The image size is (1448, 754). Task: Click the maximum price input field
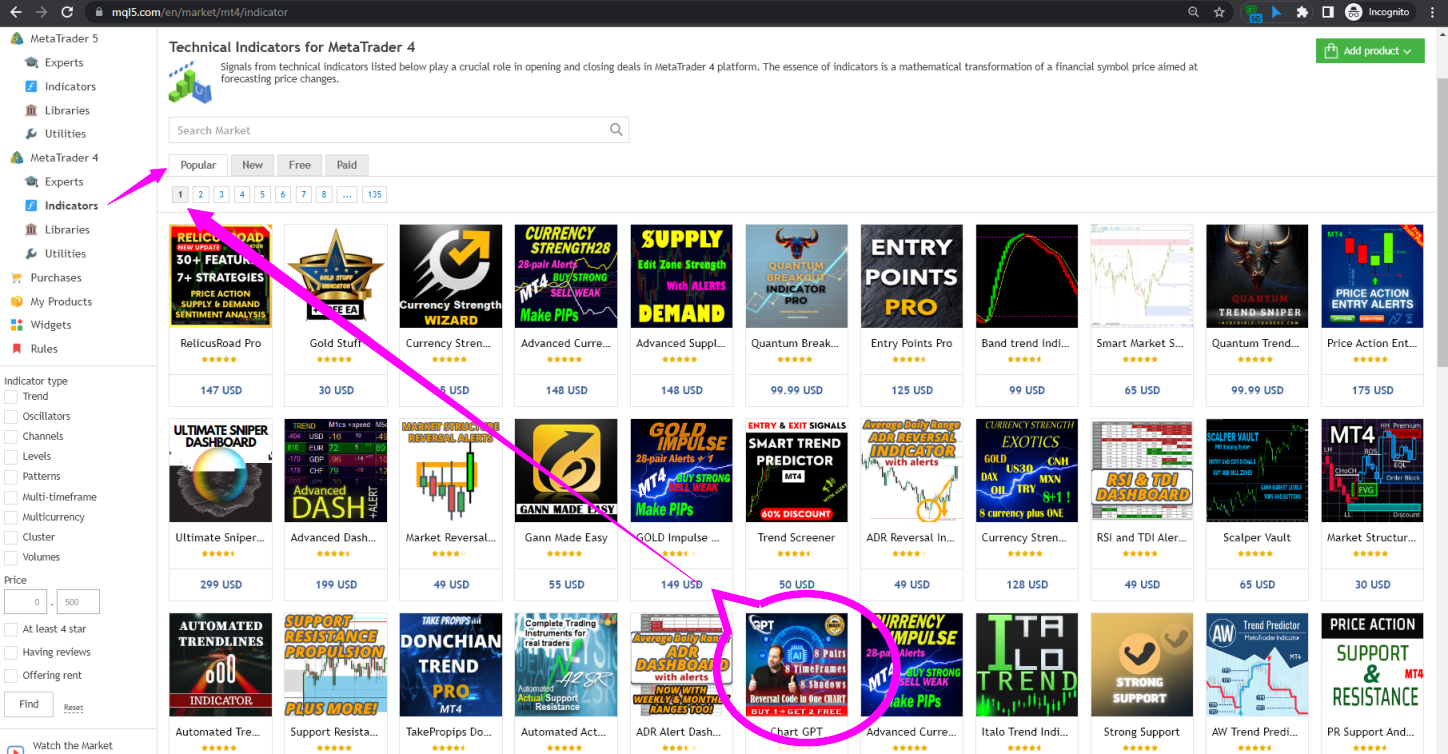78,602
